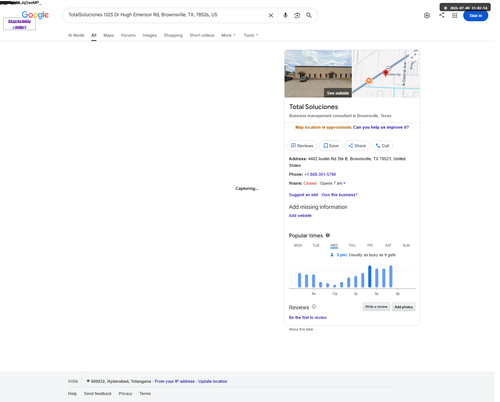Click Send feedback in footer
This screenshot has width=500, height=402.
point(98,394)
